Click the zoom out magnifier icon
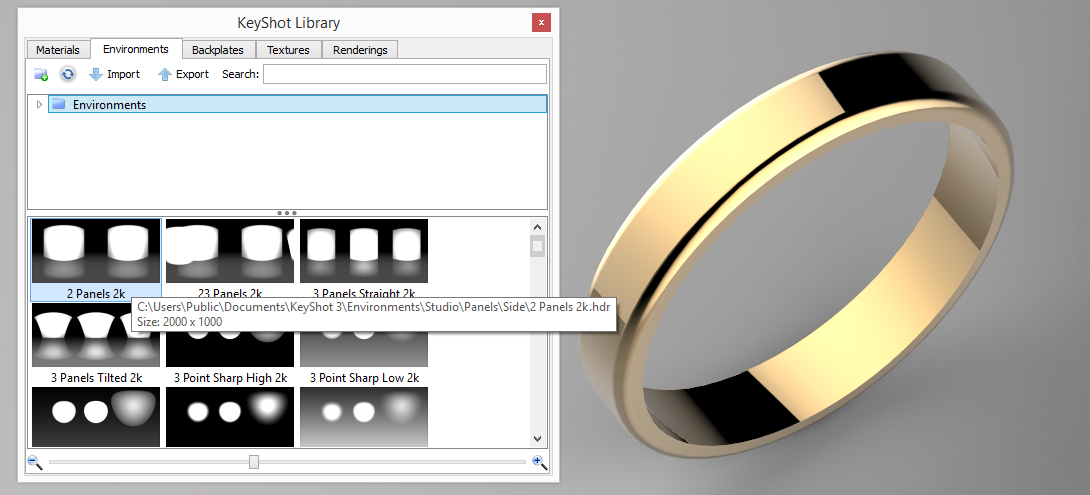Viewport: 1090px width, 495px height. [35, 462]
